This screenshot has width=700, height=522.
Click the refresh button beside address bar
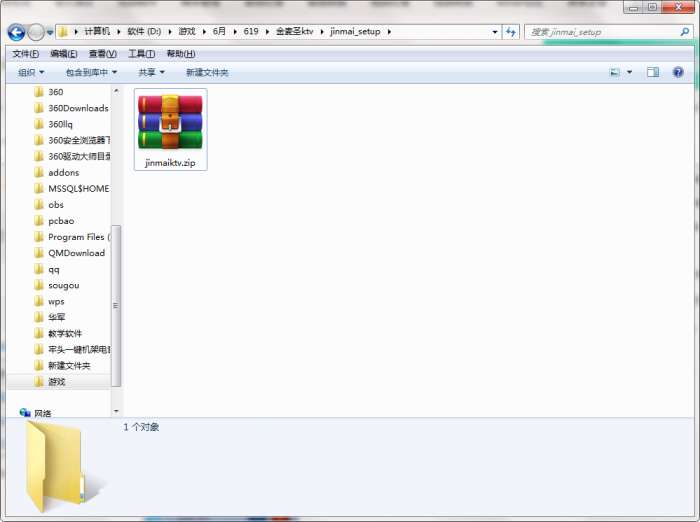[511, 32]
